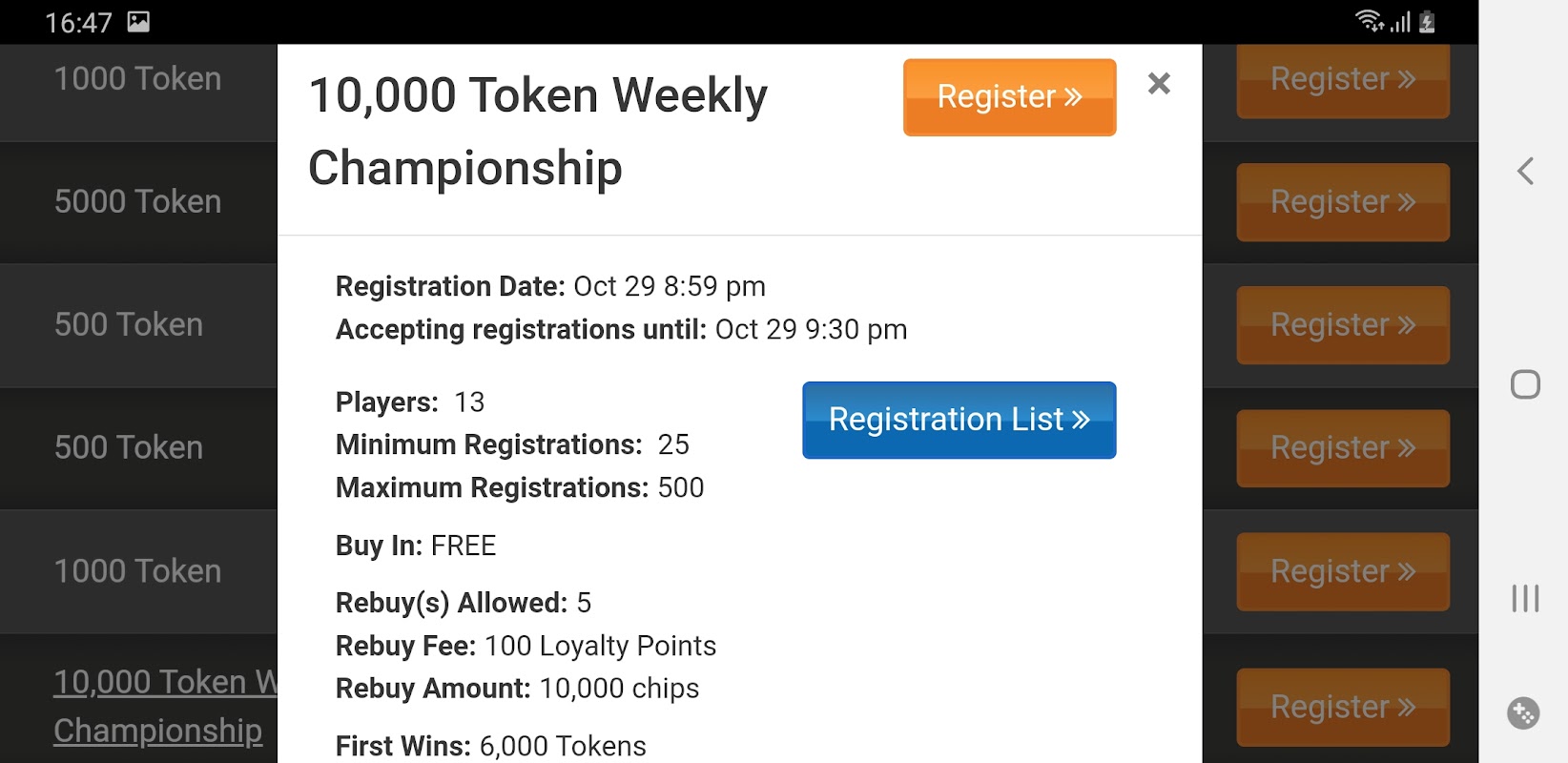Open the Registration List
This screenshot has width=1568, height=763.
[x=959, y=421]
